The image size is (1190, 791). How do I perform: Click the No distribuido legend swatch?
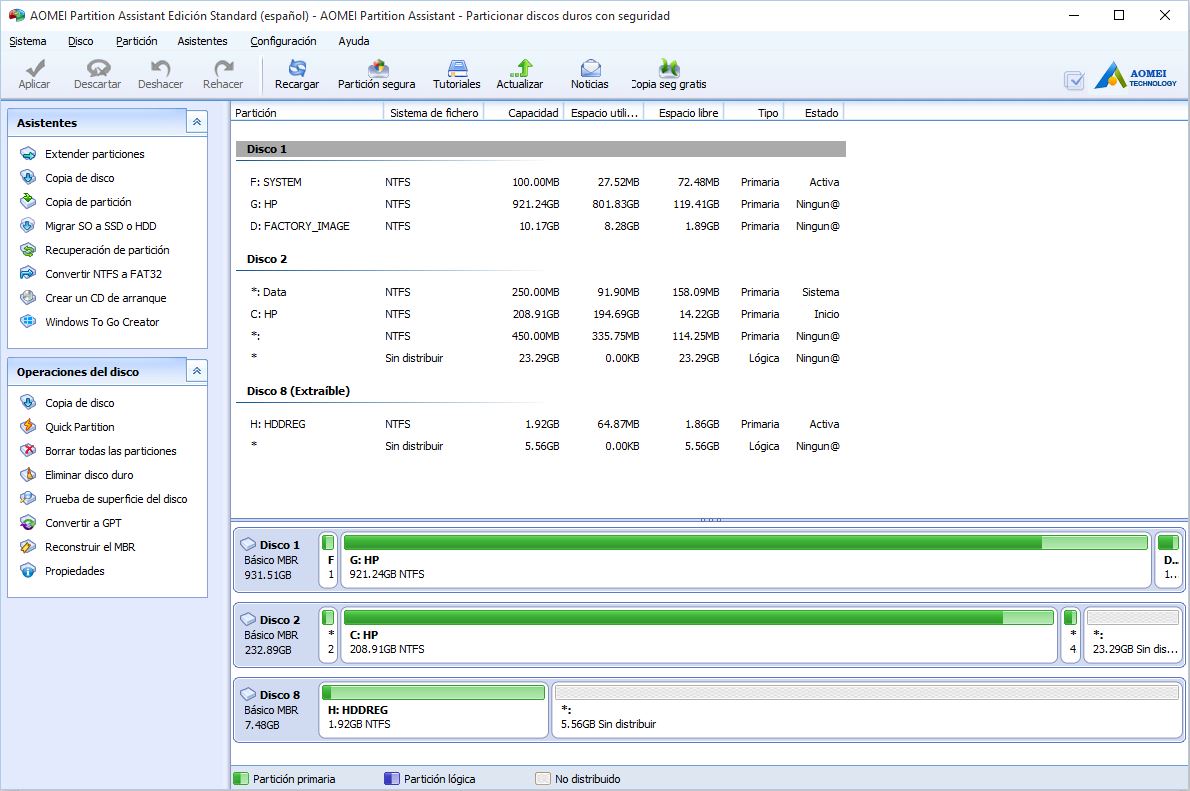point(543,779)
